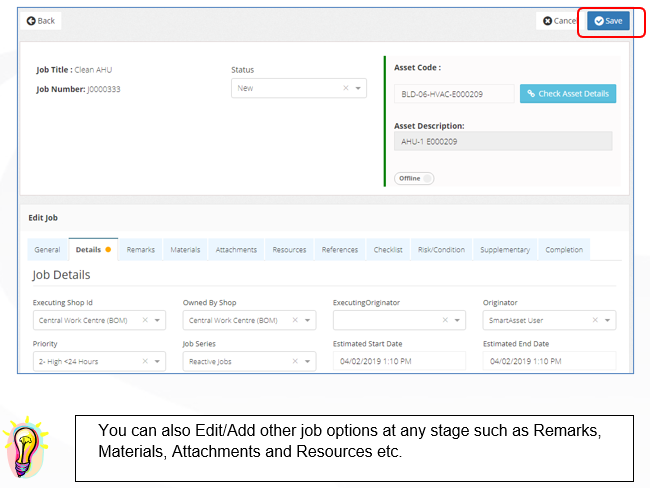The width and height of the screenshot is (650, 488).
Task: Click the Job Details heading
Action: click(61, 275)
